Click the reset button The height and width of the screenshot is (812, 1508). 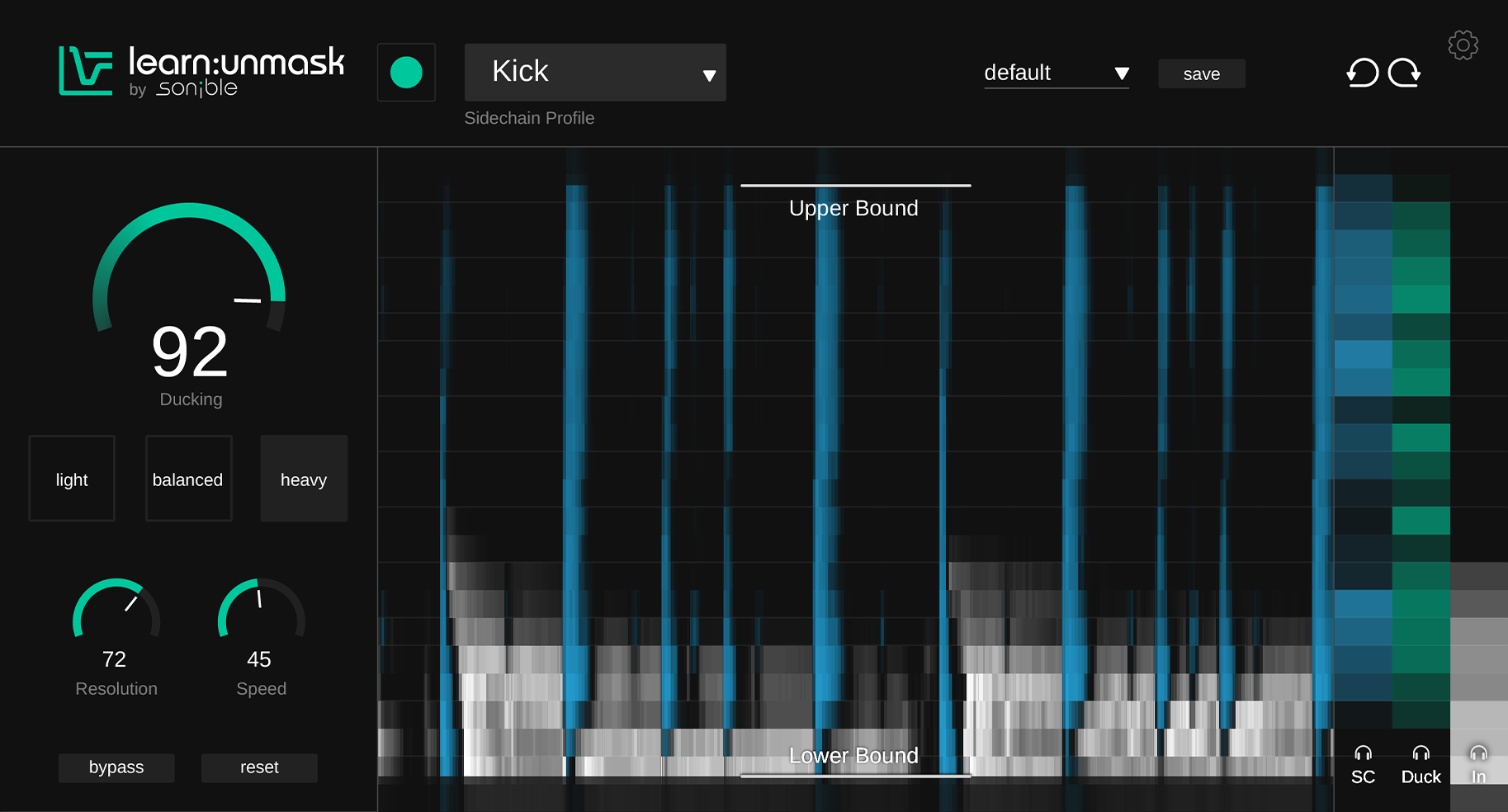(259, 767)
